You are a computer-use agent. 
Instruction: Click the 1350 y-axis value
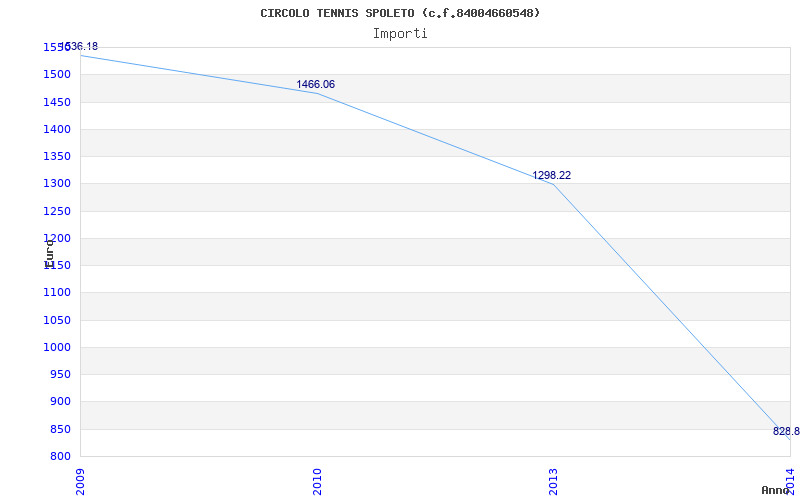[57, 157]
